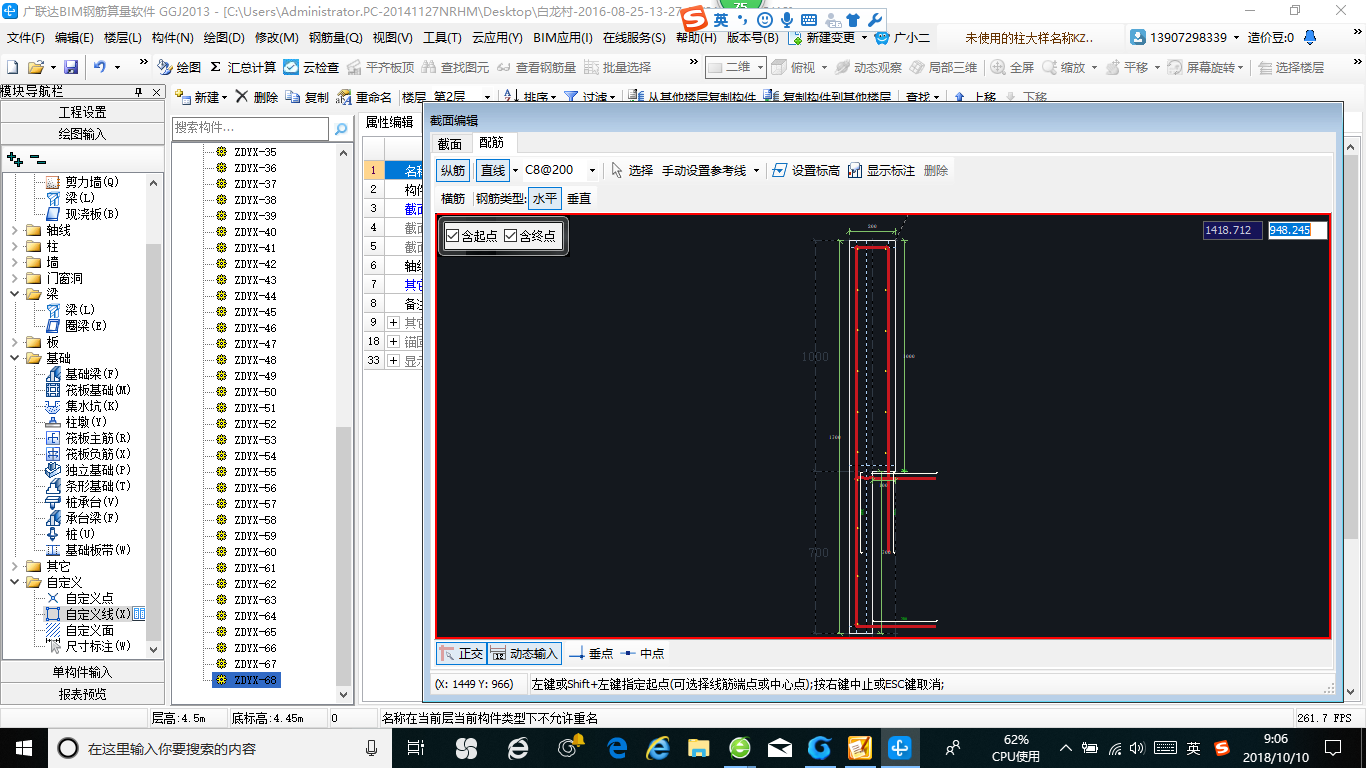Select 集水坑(K) sump pit item
The image size is (1366, 768).
[83, 406]
